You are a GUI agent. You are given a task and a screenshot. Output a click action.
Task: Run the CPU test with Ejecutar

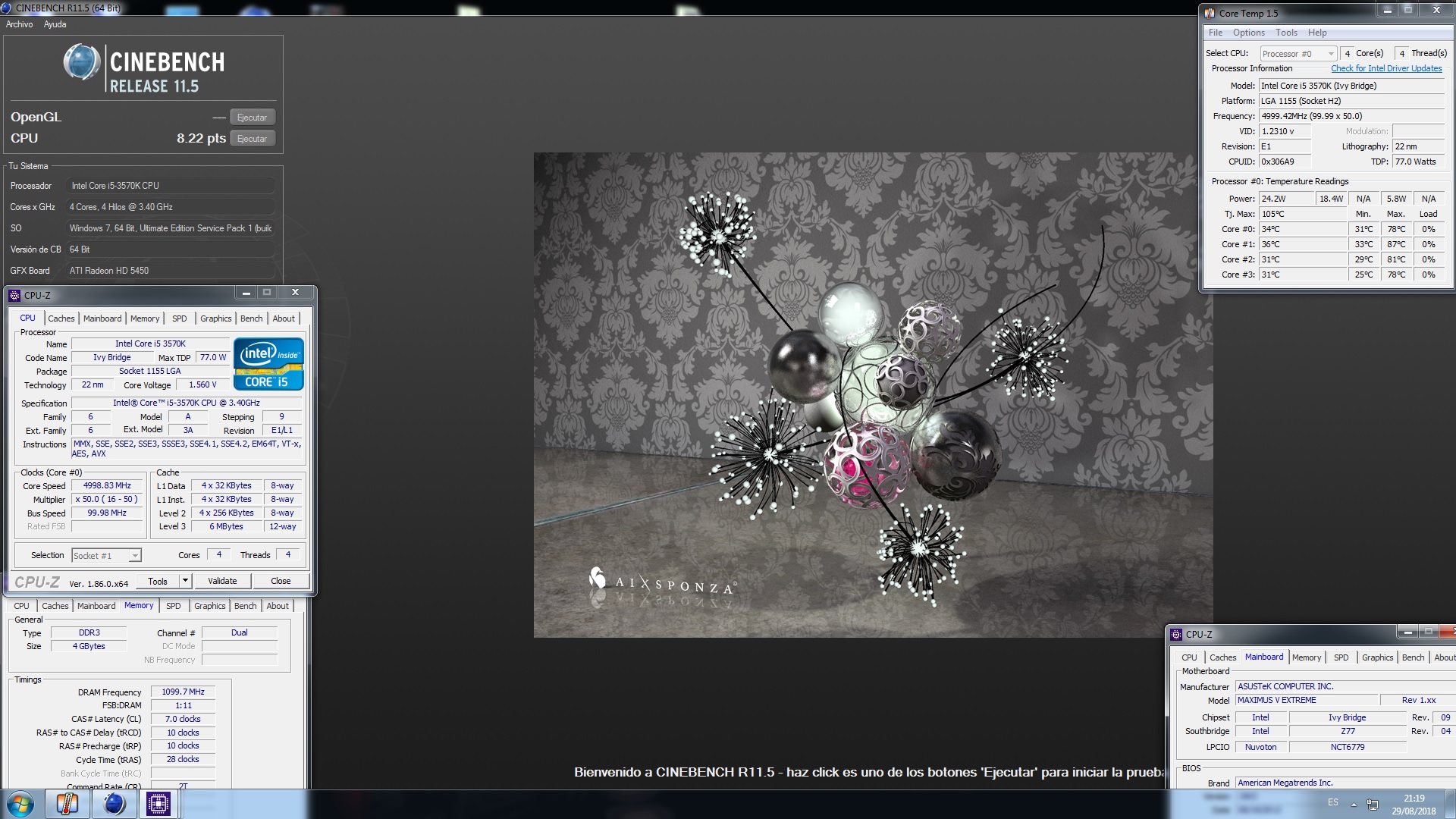point(252,139)
